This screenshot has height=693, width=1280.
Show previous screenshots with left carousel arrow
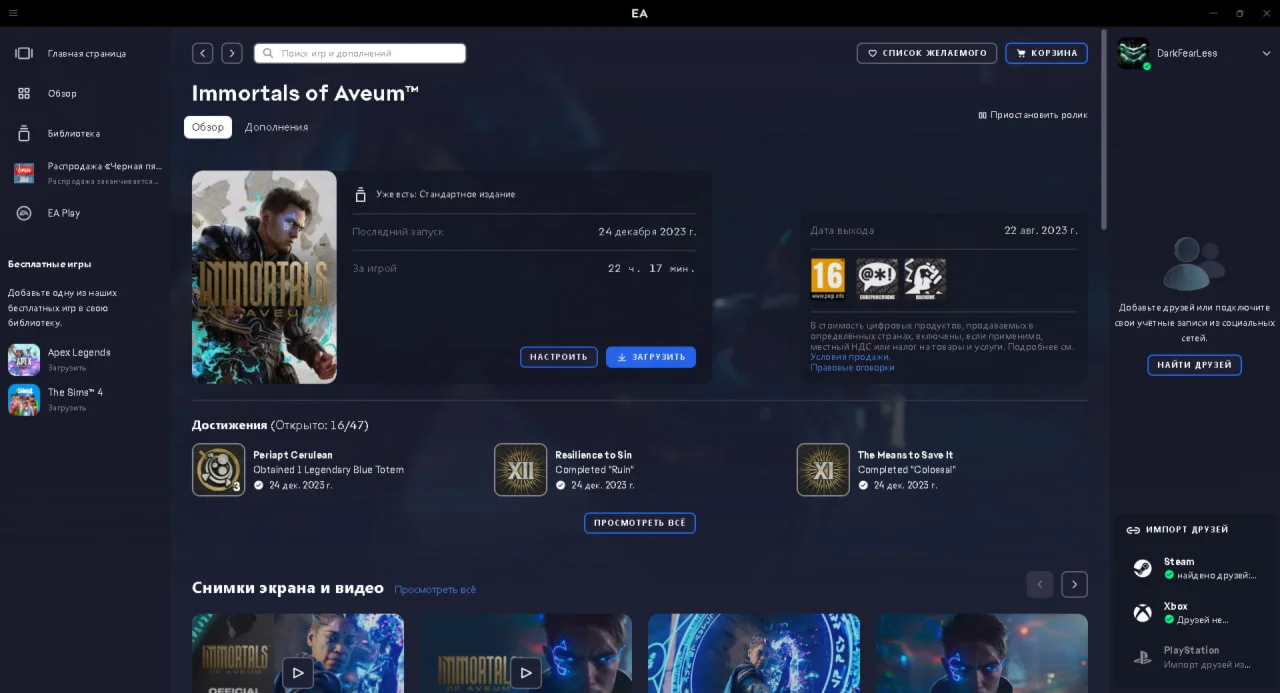(x=1040, y=584)
